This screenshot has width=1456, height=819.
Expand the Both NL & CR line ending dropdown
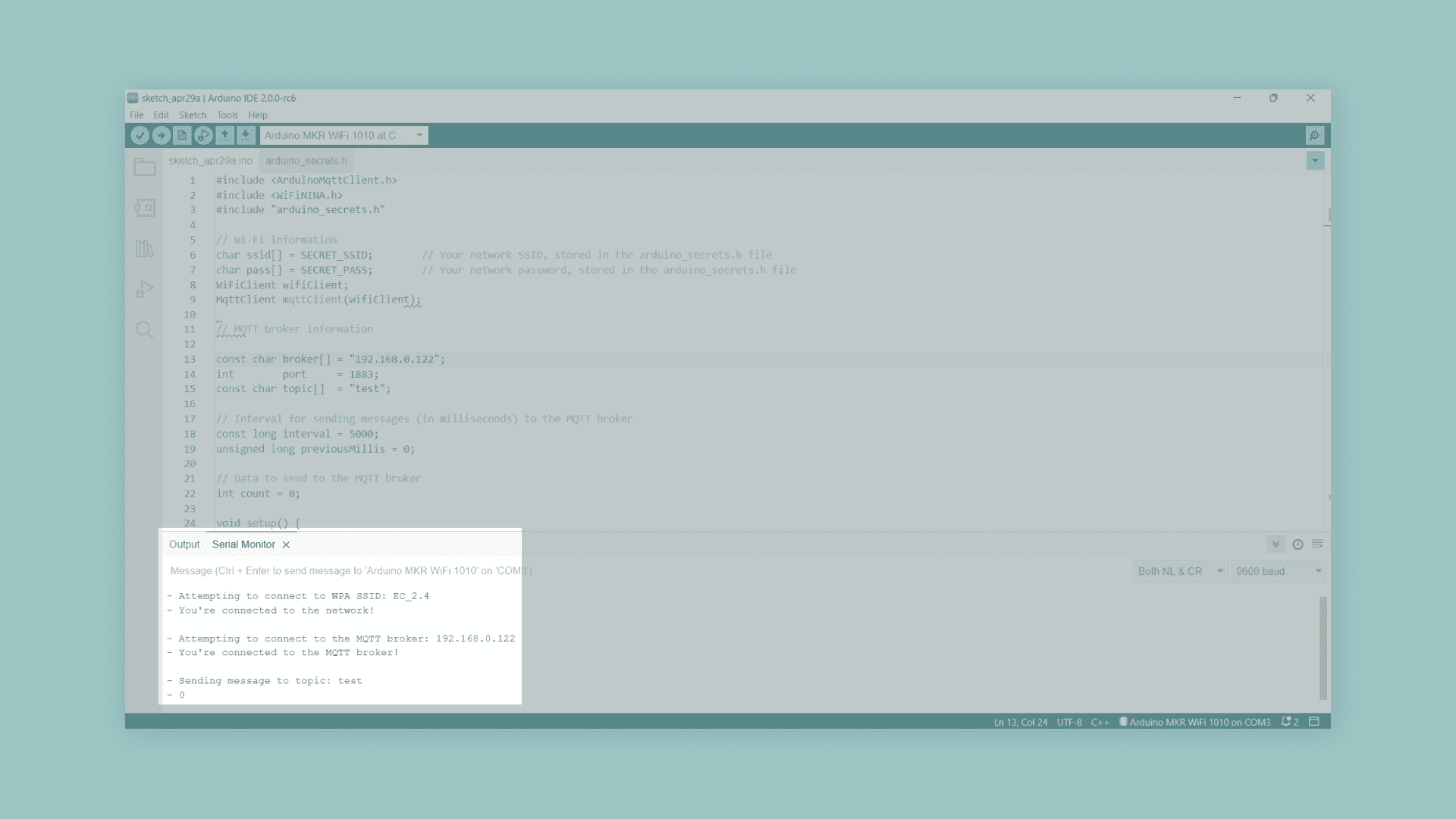tap(1180, 571)
